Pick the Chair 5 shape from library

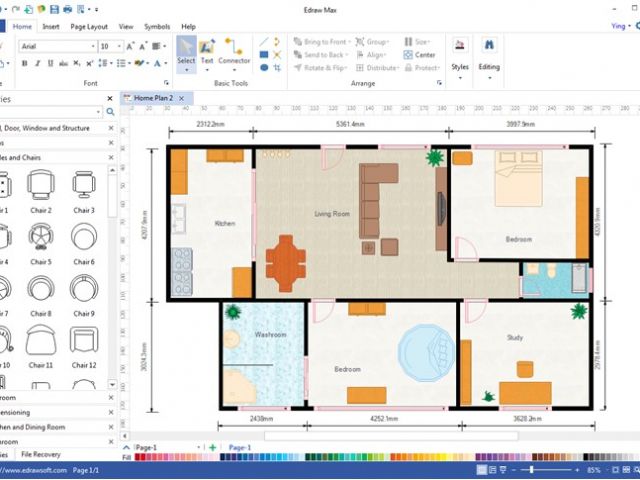[41, 240]
